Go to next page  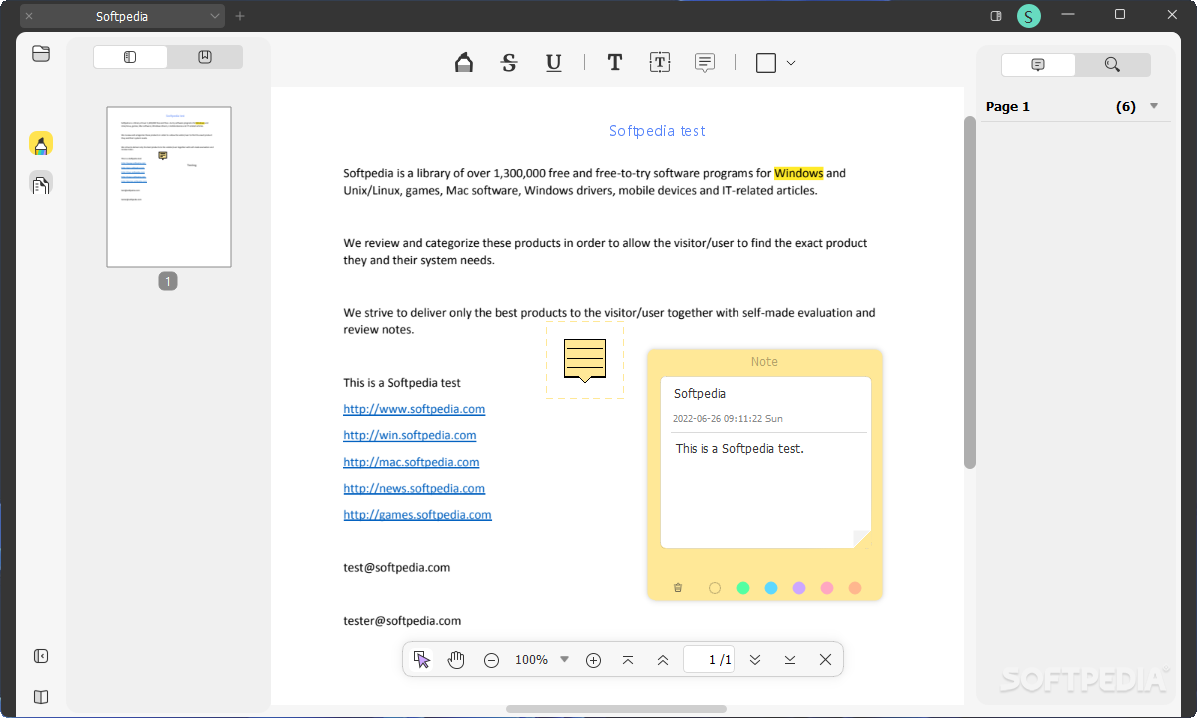755,660
